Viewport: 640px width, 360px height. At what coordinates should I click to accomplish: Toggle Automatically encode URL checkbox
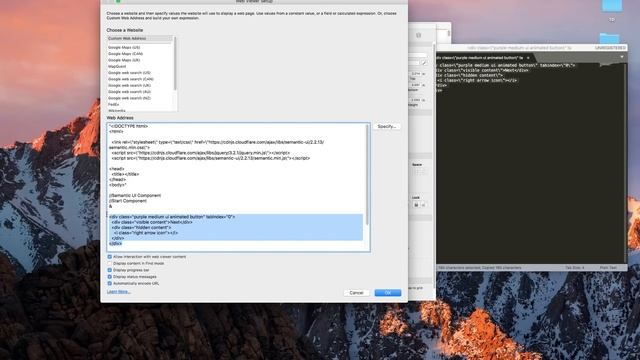pos(109,283)
